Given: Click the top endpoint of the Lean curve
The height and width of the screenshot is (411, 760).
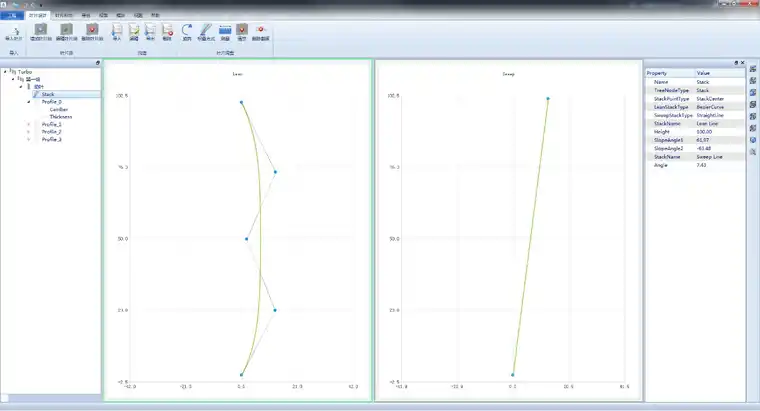Looking at the screenshot, I should (241, 102).
